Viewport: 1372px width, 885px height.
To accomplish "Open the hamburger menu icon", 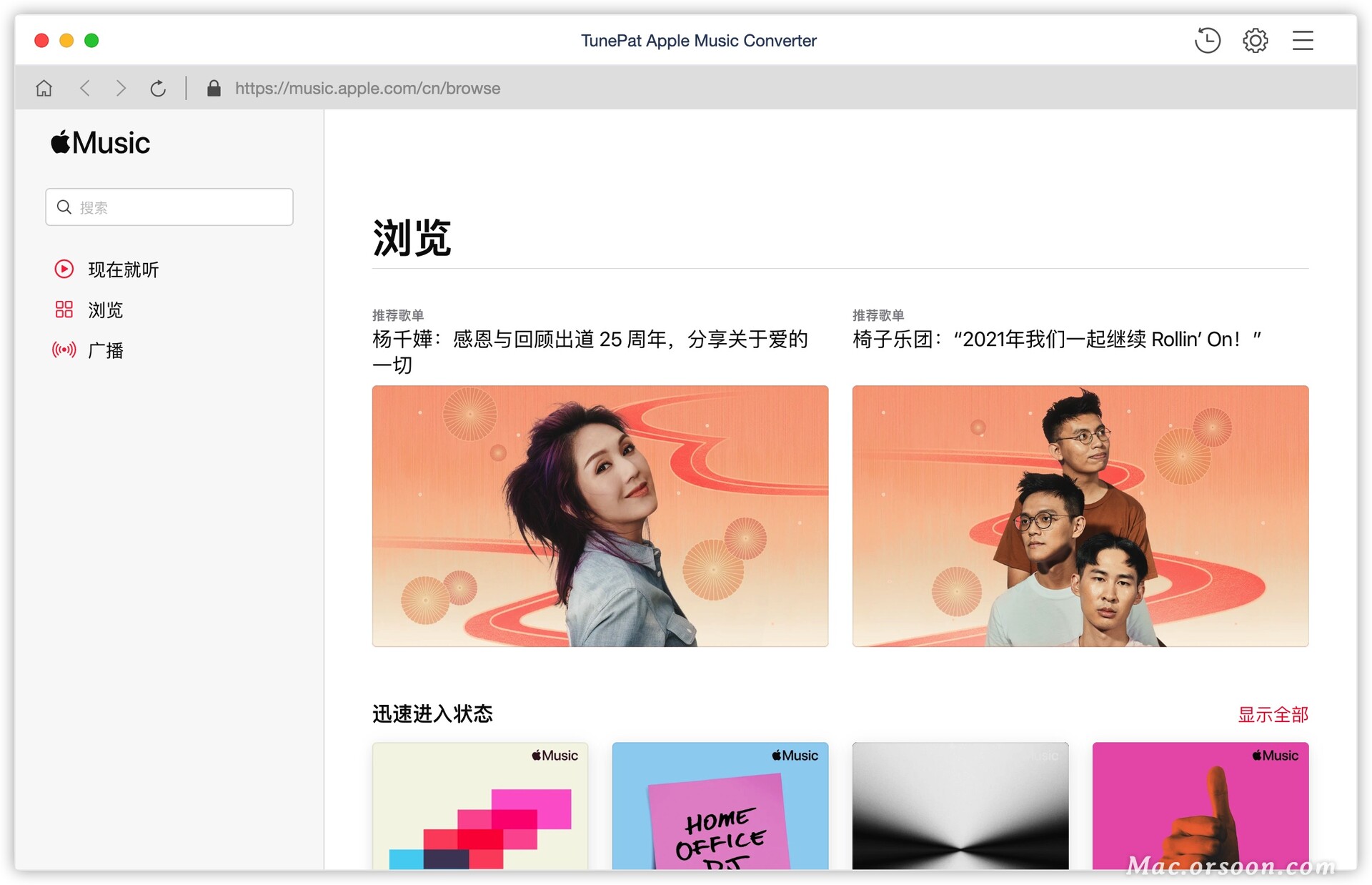I will click(1302, 41).
